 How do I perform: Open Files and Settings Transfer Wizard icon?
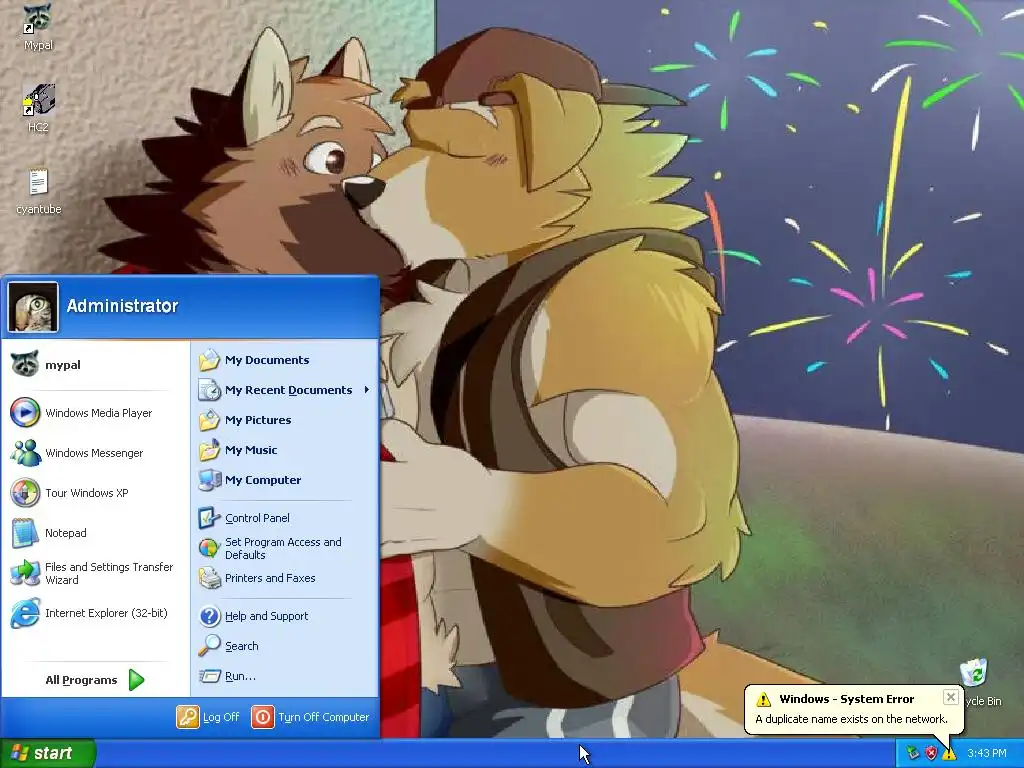tap(25, 573)
